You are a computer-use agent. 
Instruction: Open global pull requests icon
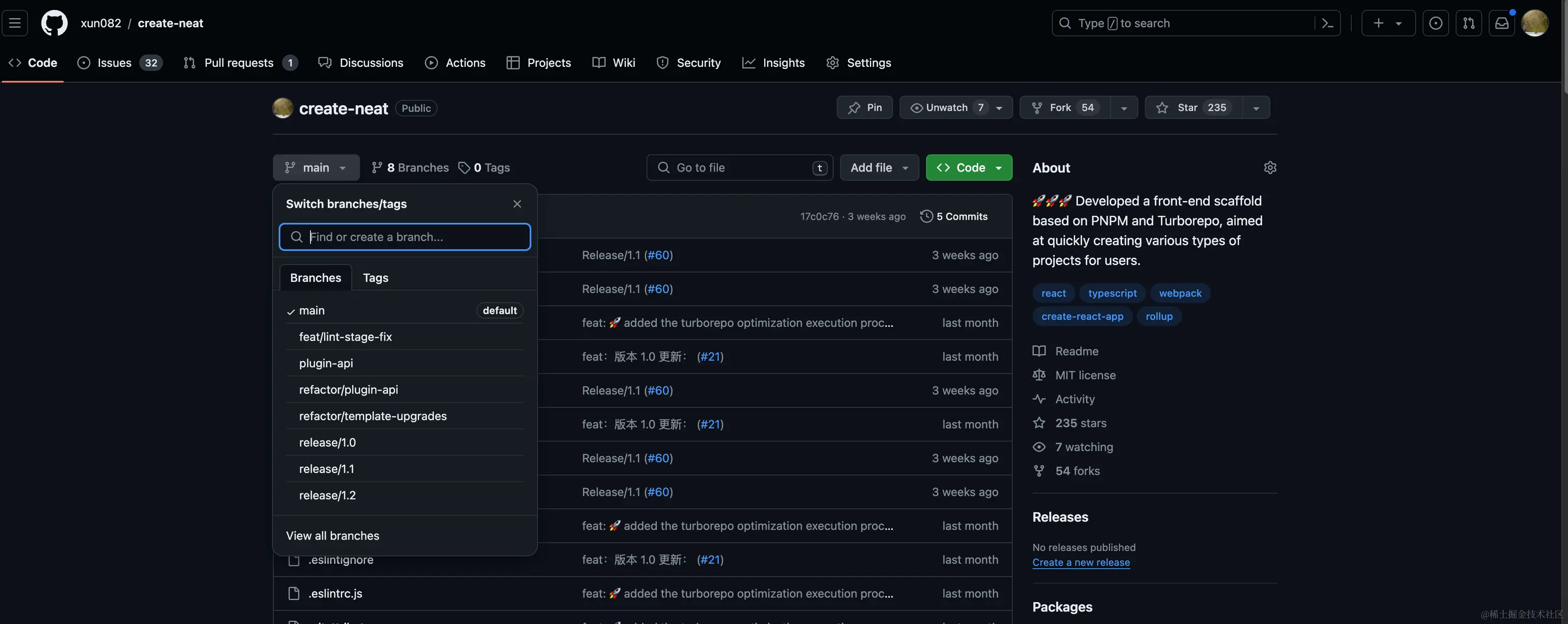(x=1469, y=23)
